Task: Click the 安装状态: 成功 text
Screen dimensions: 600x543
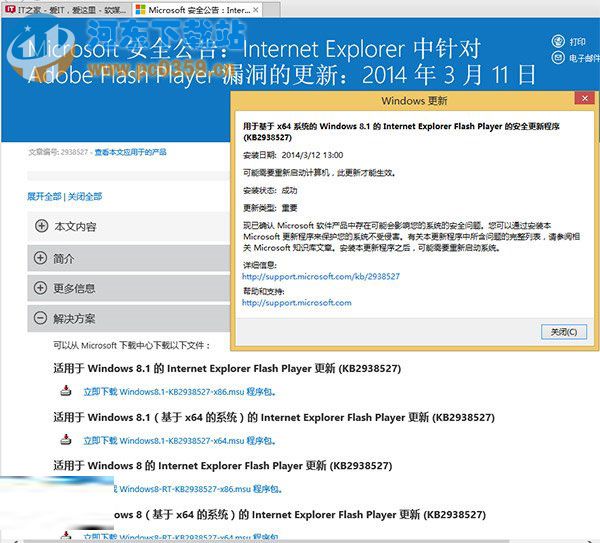Action: click(x=270, y=190)
